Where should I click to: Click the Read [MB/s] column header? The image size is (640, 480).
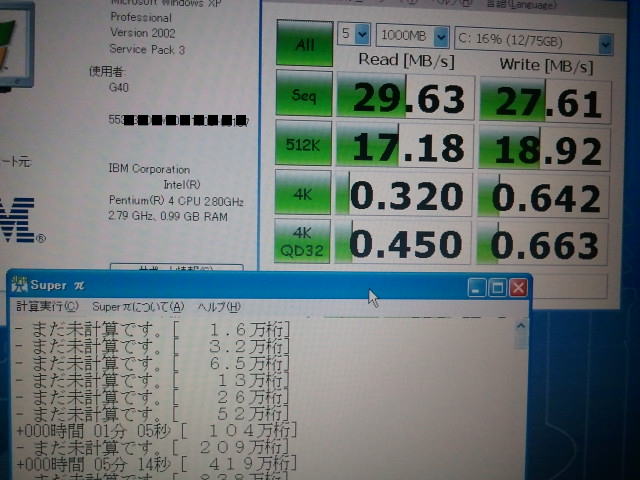406,61
